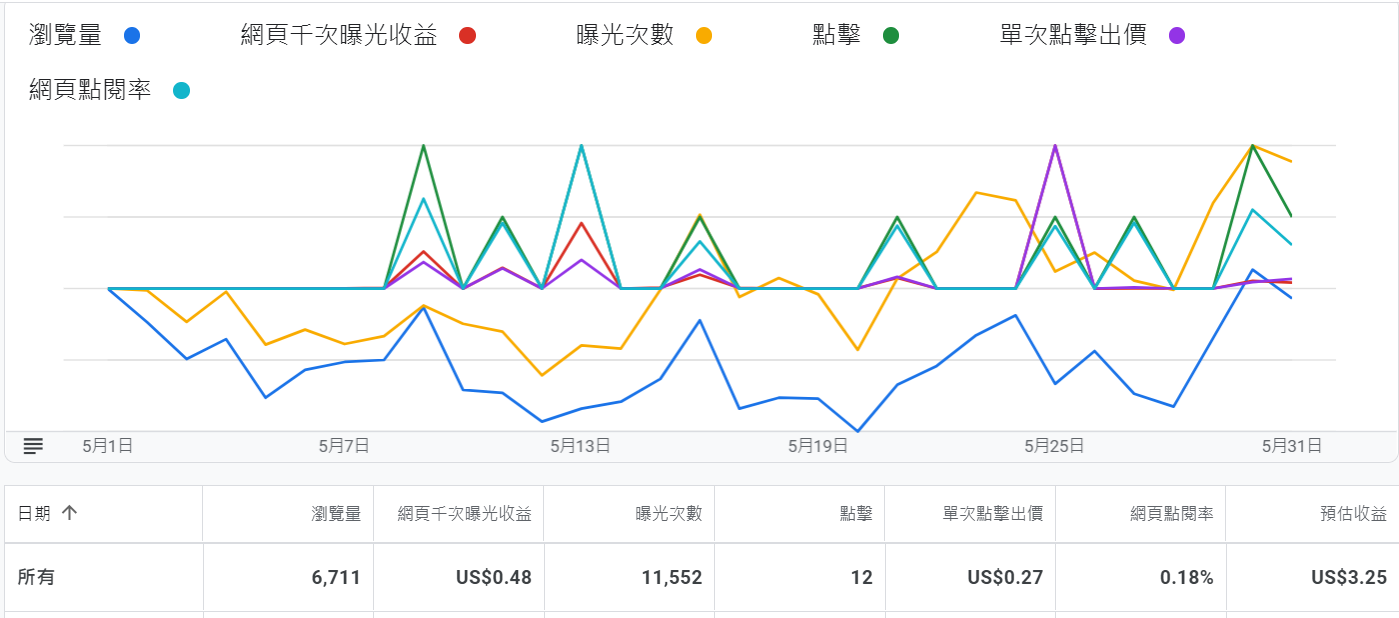
Task: Click the blue 瀏覽量 legend dot
Action: [x=131, y=36]
